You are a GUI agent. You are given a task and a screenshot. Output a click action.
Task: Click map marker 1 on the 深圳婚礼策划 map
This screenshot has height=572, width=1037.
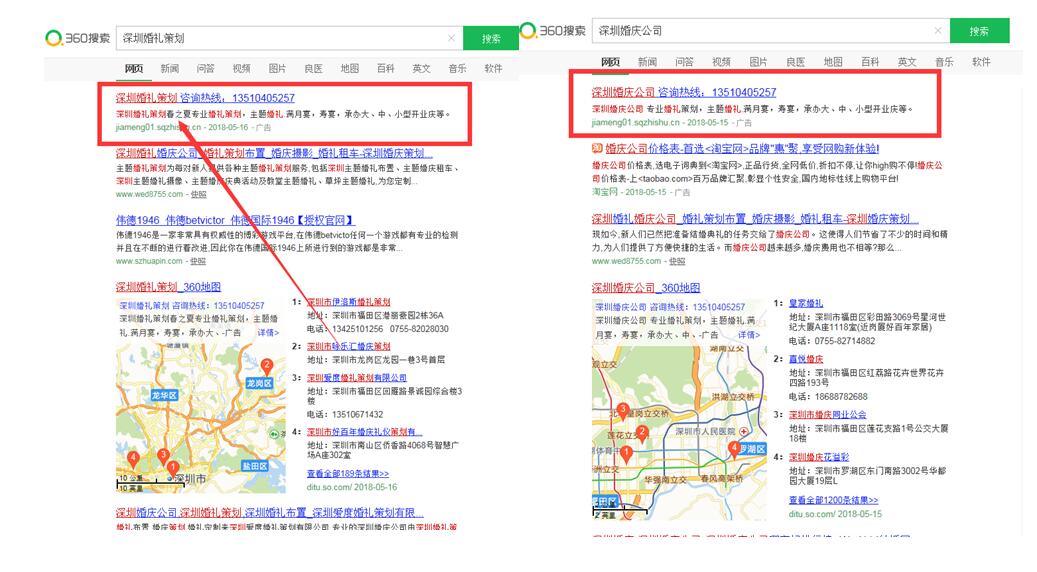[x=172, y=470]
